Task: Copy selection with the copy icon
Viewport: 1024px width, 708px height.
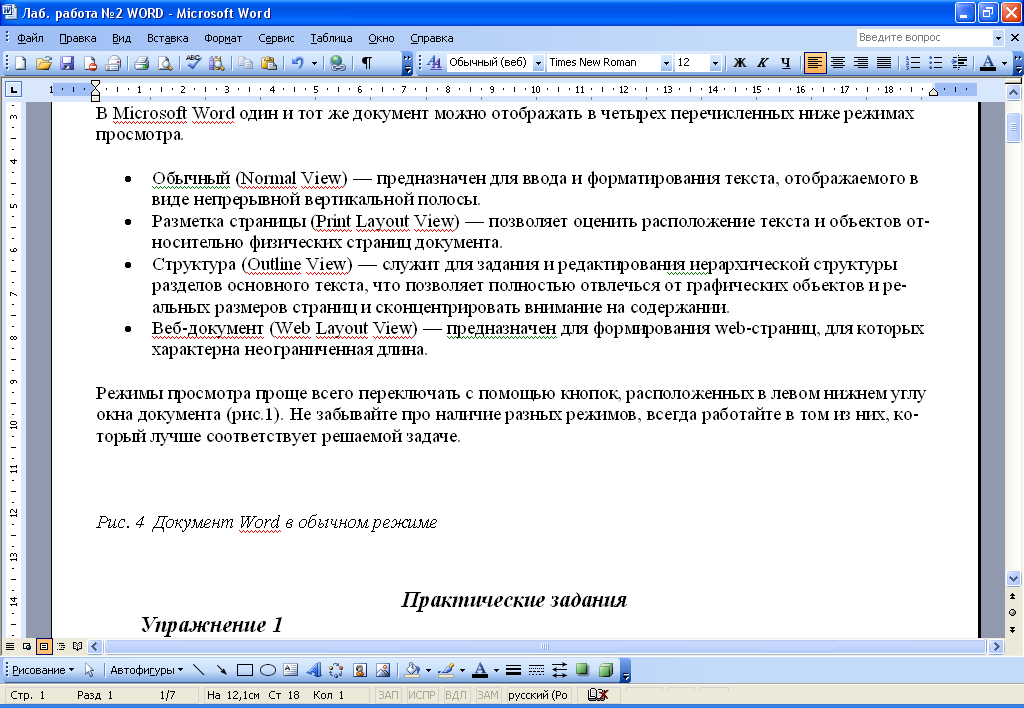Action: click(x=246, y=63)
